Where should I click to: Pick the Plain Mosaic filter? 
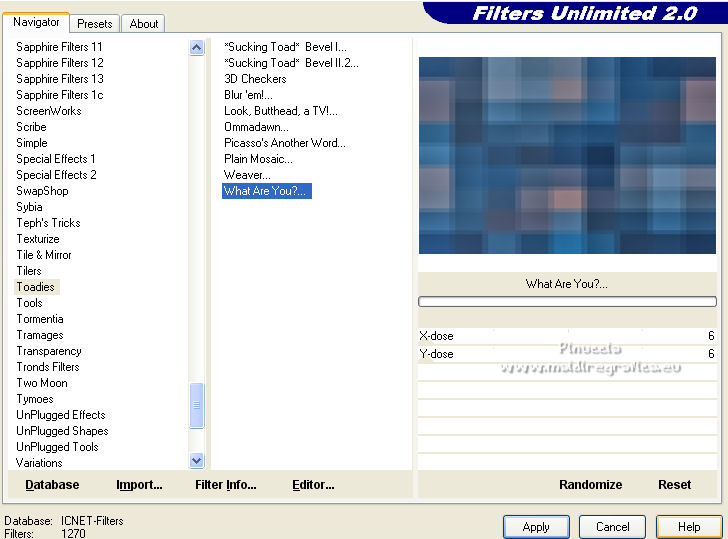(258, 159)
